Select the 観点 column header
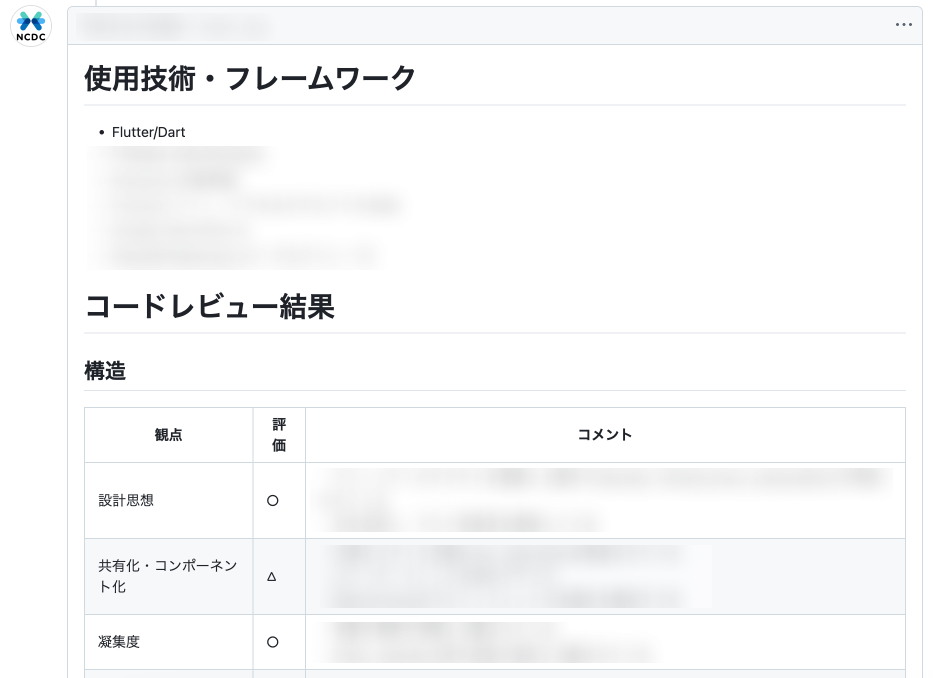The width and height of the screenshot is (933, 678). 168,435
